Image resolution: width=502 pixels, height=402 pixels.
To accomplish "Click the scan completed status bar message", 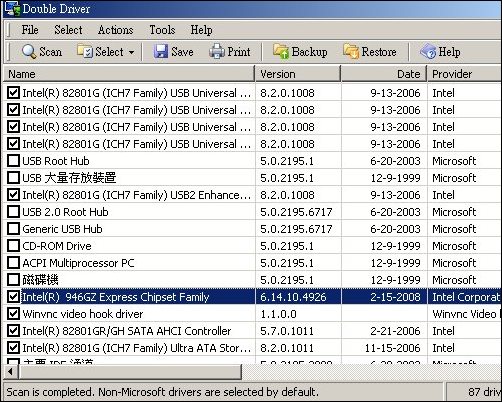I will (162, 392).
